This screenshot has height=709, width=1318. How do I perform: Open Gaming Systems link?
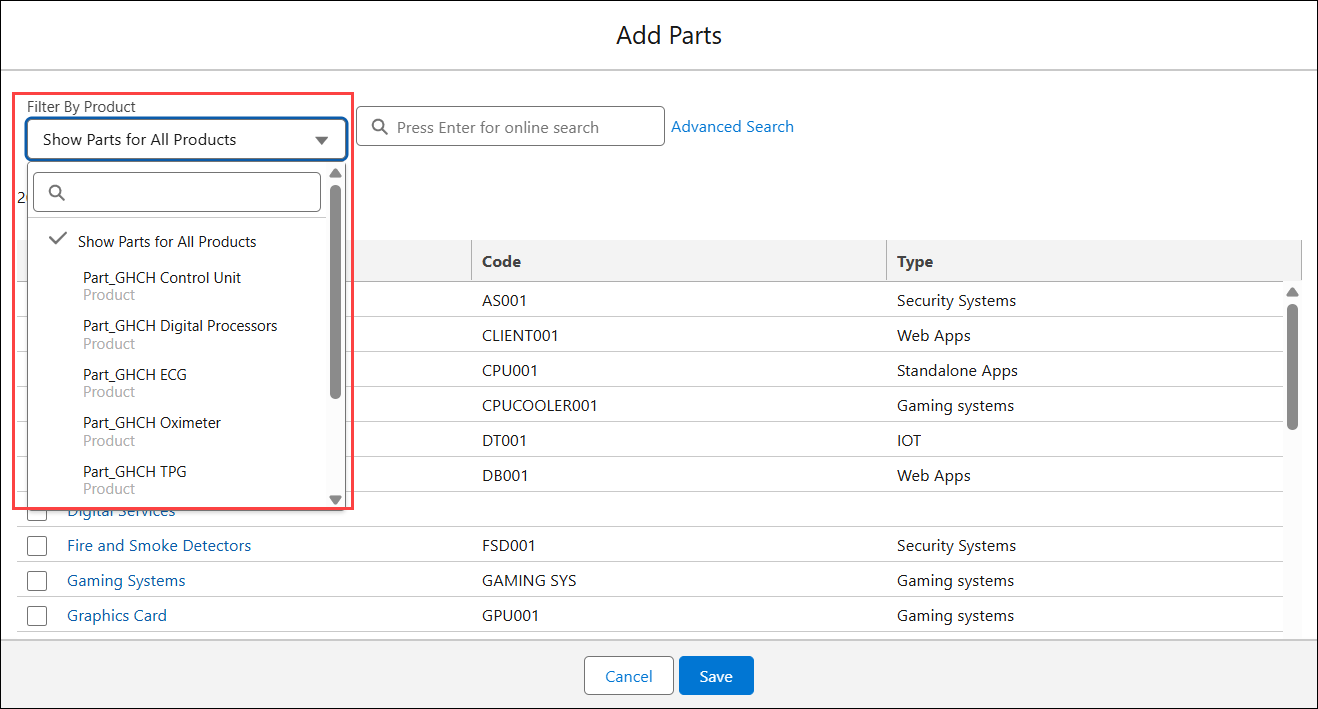(126, 580)
